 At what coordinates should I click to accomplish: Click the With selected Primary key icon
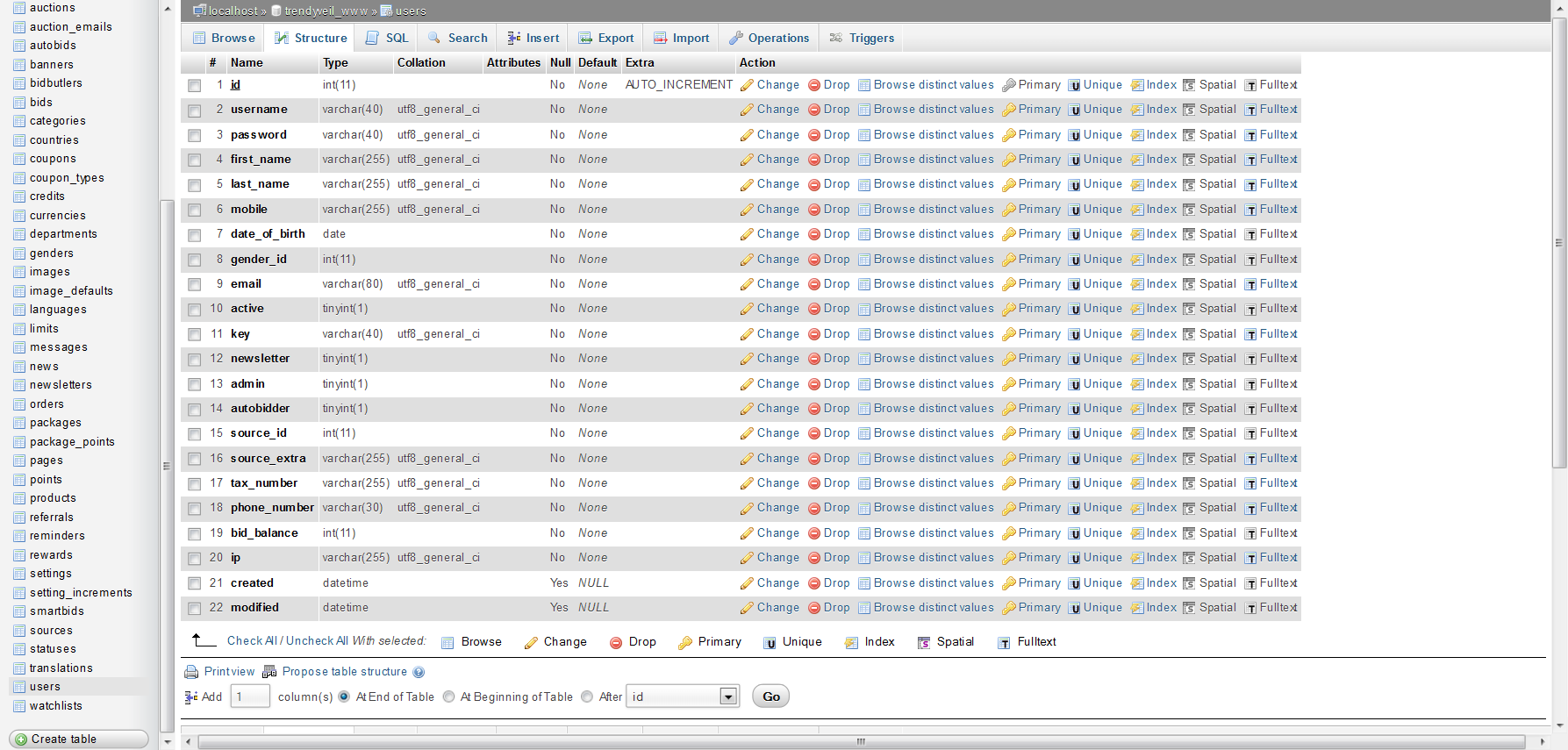point(685,643)
